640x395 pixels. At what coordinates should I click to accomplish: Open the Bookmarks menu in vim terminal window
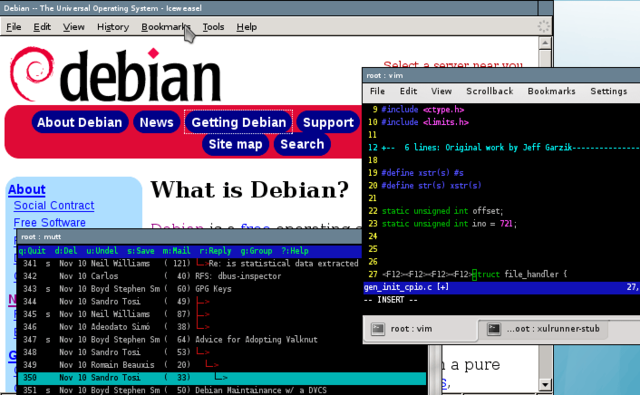pos(551,91)
